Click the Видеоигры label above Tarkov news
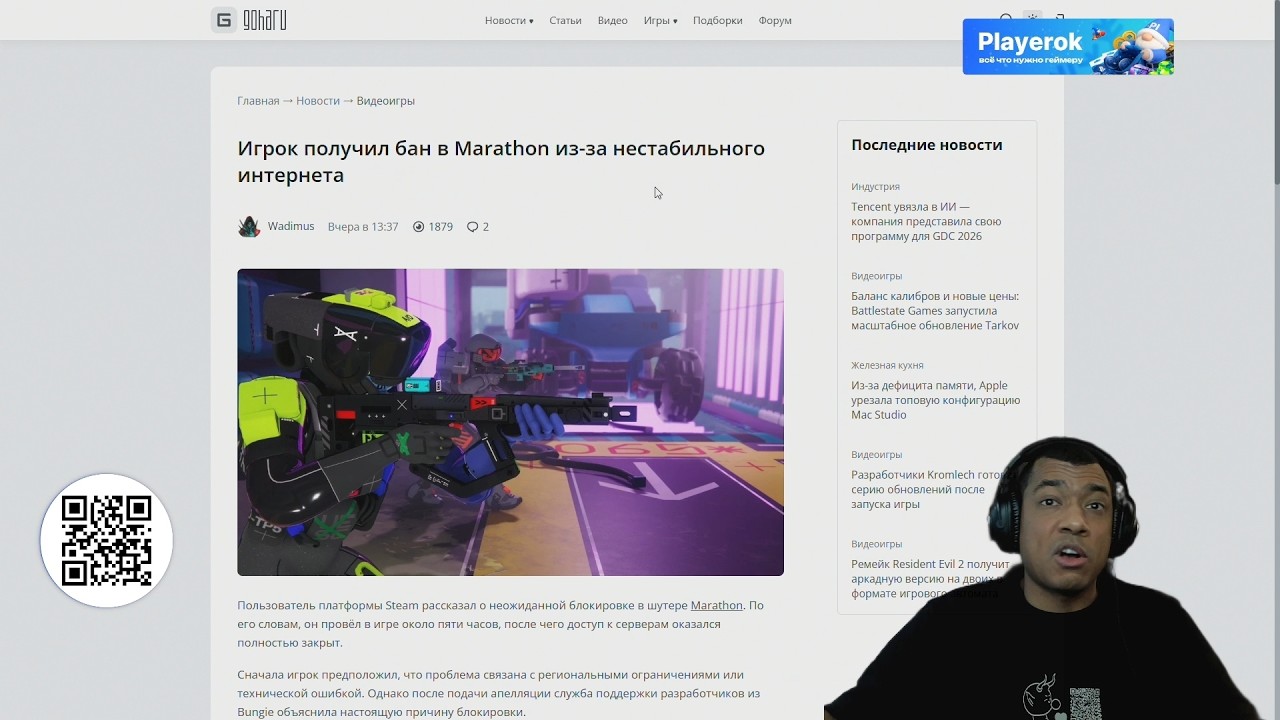The width and height of the screenshot is (1280, 720). click(x=876, y=276)
